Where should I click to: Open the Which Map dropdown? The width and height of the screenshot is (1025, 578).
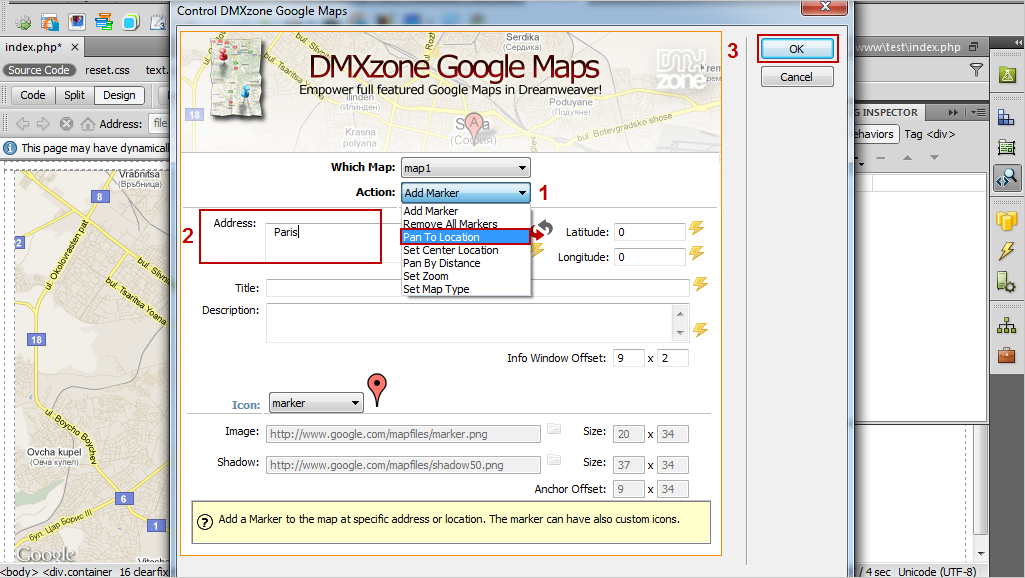click(x=465, y=168)
